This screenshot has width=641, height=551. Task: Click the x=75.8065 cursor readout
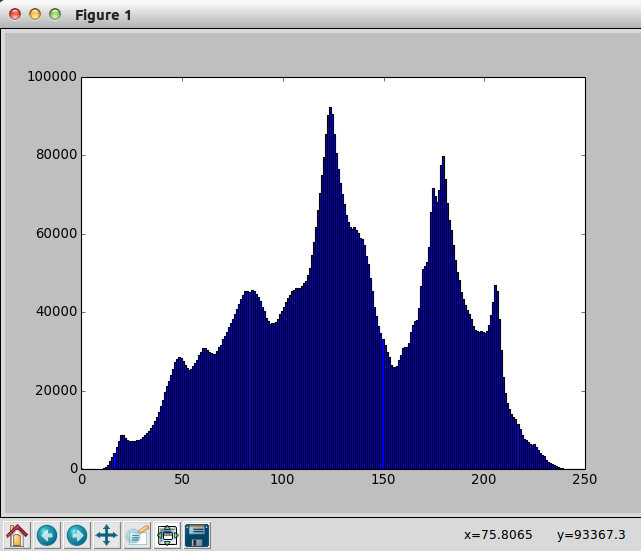(498, 535)
